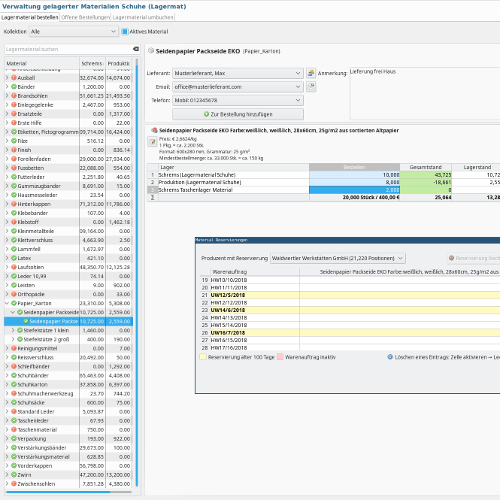Expand the Schuhbänder tree node
Viewport: 500px width, 500px height.
click(7, 375)
